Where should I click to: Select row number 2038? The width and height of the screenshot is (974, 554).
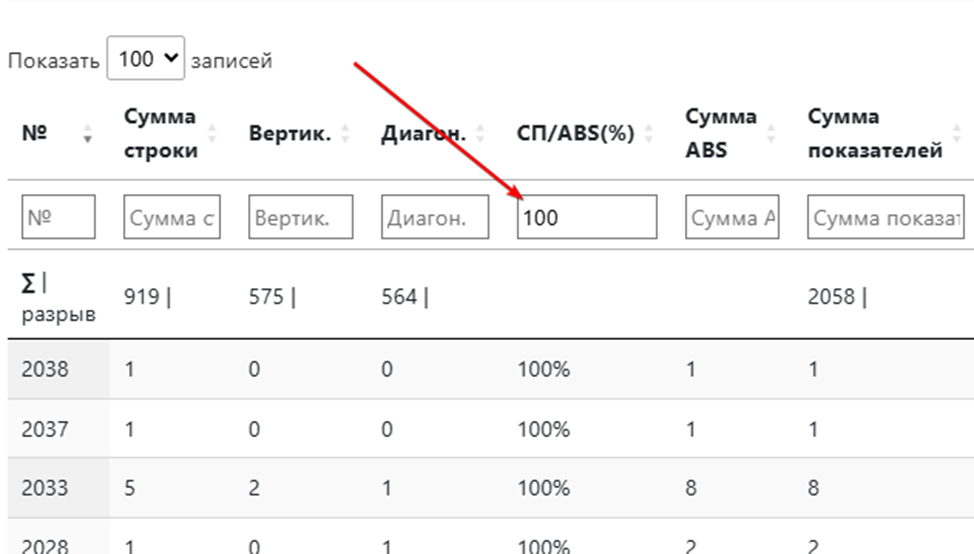[x=45, y=369]
